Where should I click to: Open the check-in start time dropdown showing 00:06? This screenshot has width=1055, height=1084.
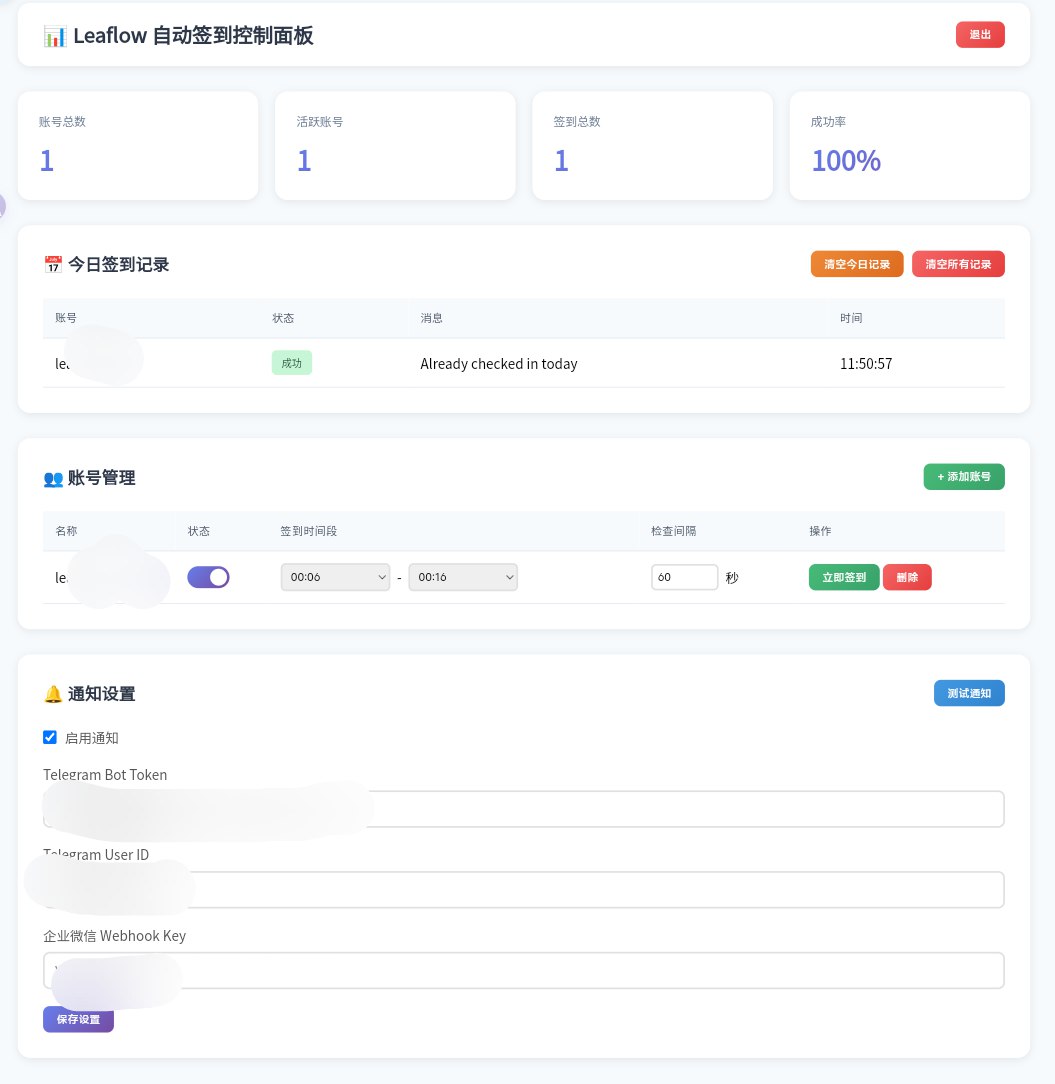[335, 577]
